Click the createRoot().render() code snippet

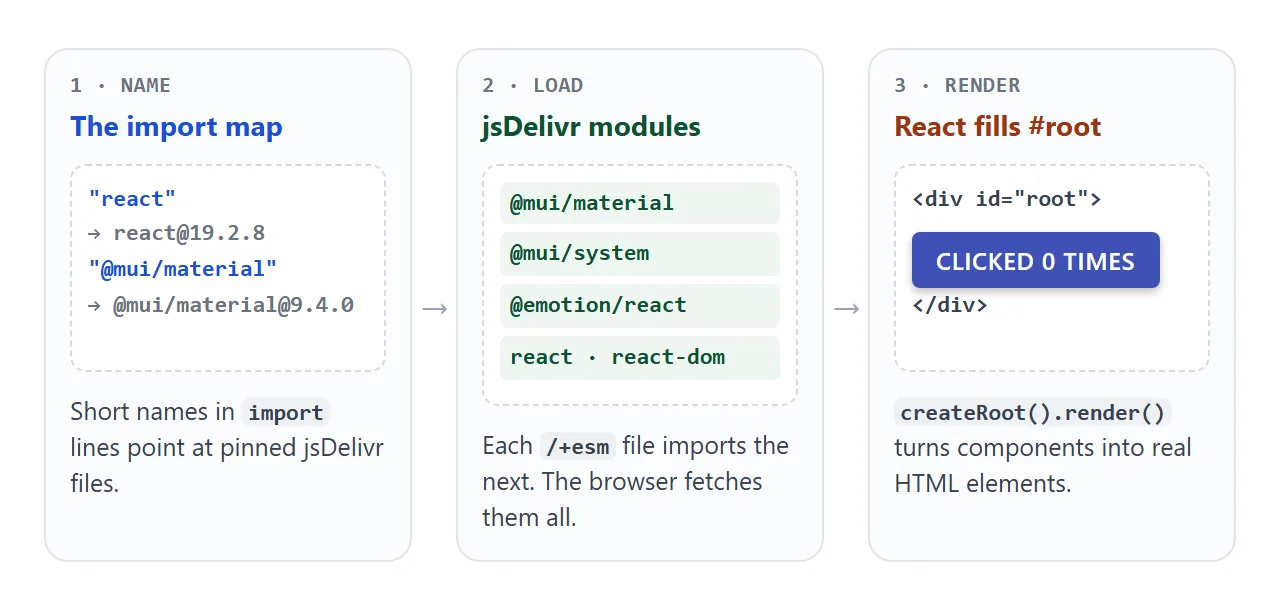point(1033,412)
